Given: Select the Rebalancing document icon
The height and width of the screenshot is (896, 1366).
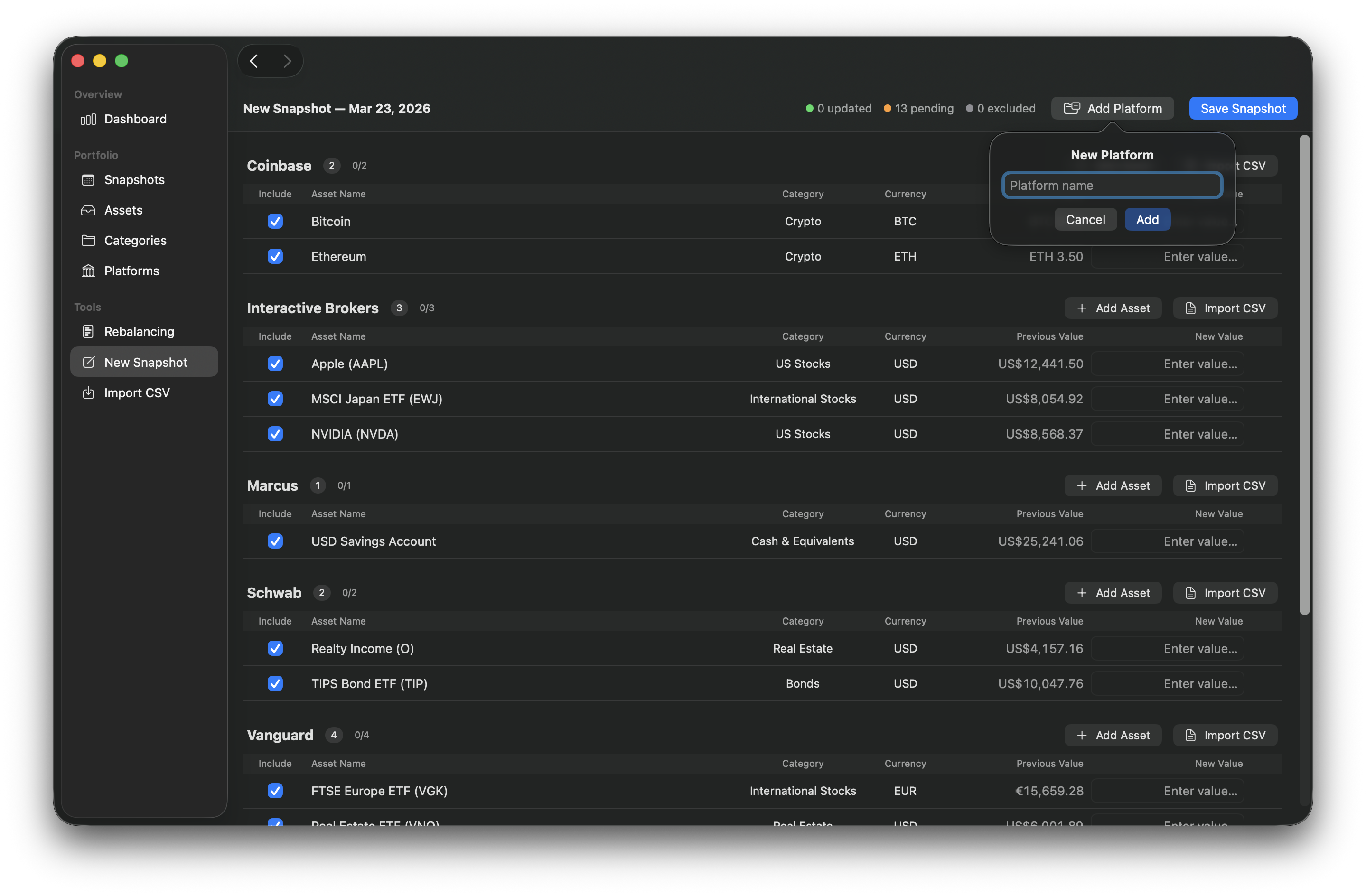Looking at the screenshot, I should coord(88,332).
